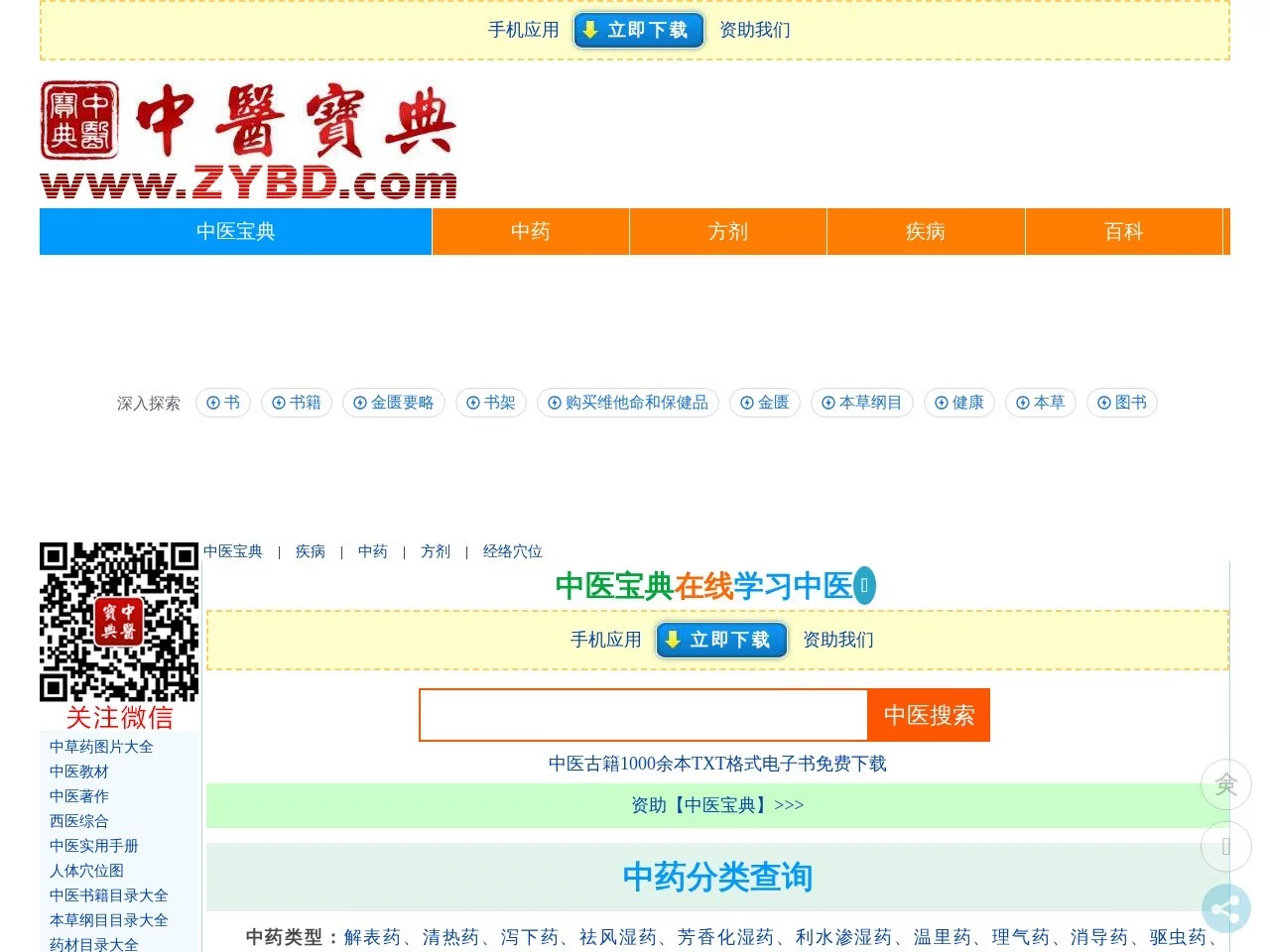Select the 金匮要略 explore suggestion chip

(x=394, y=403)
